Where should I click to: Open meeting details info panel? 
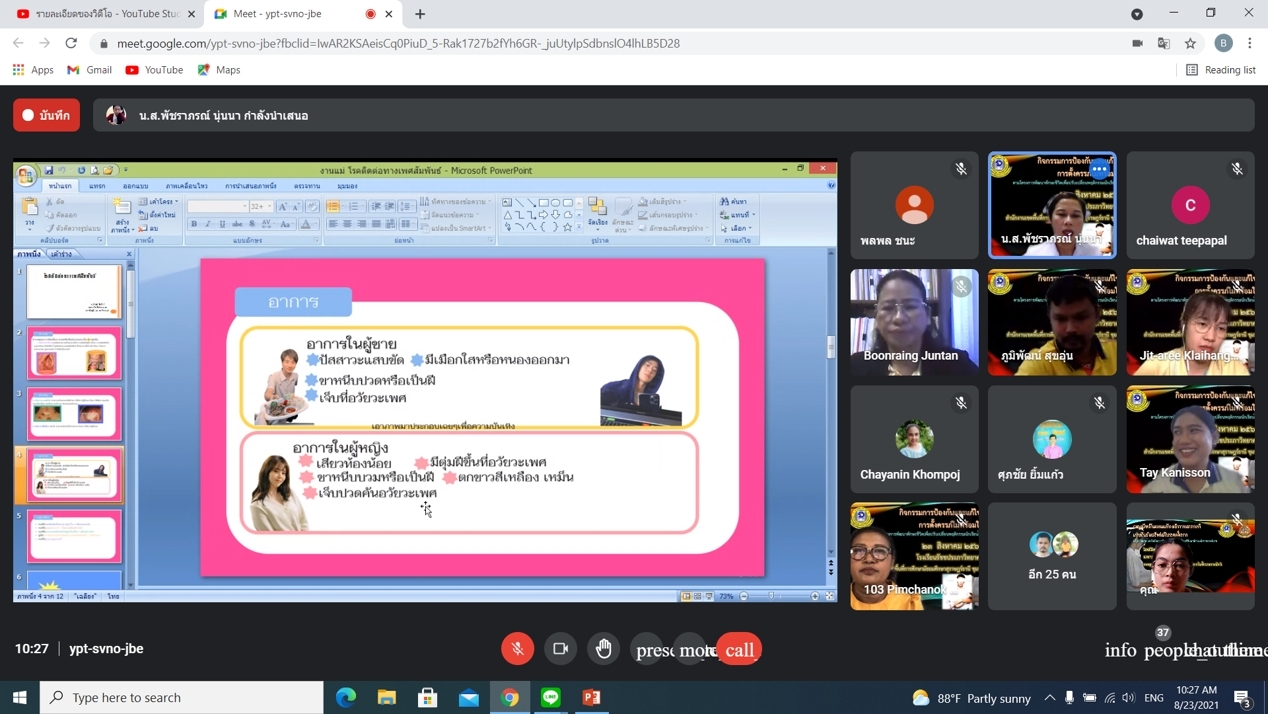tap(1120, 650)
